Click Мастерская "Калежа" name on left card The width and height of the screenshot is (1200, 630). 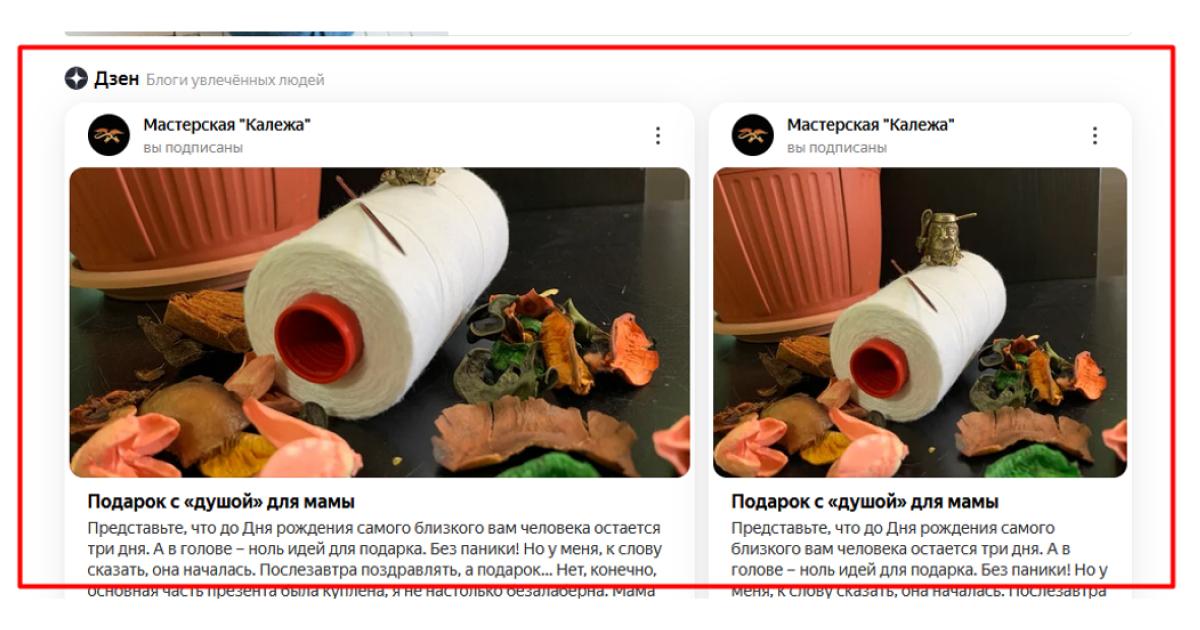point(227,125)
